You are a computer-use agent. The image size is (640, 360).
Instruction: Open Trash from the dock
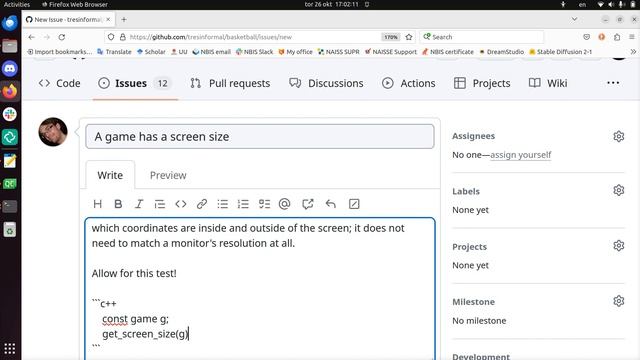(10, 229)
